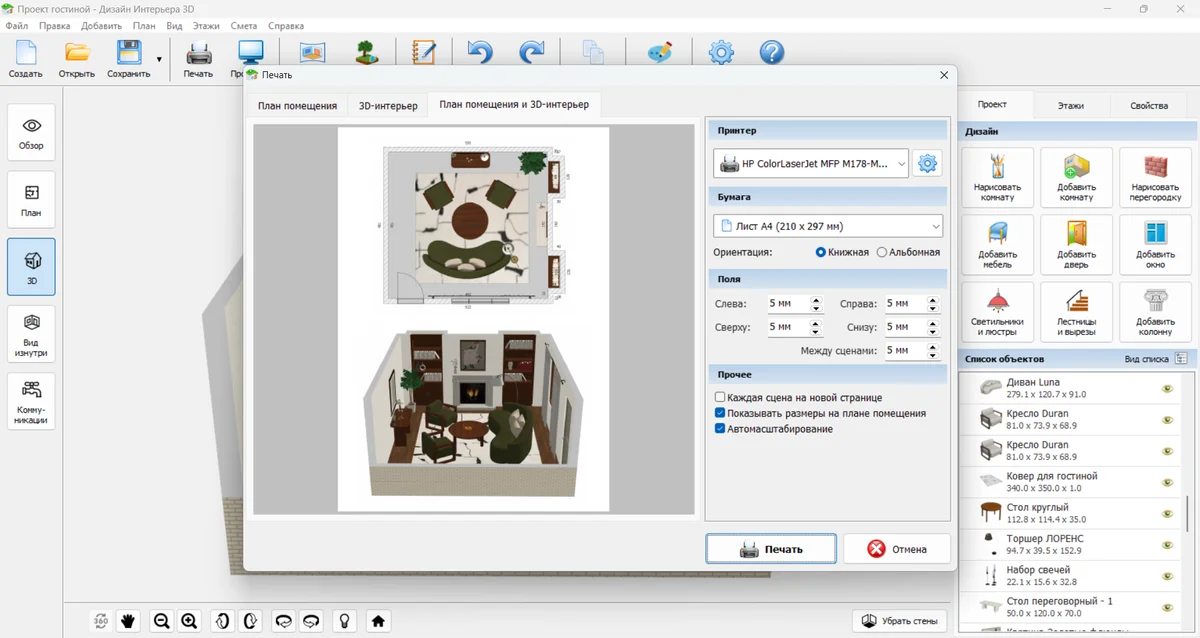Screen dimensions: 1200x638
Task: Uncheck the Автомасштабирование checkbox
Action: pyautogui.click(x=720, y=429)
